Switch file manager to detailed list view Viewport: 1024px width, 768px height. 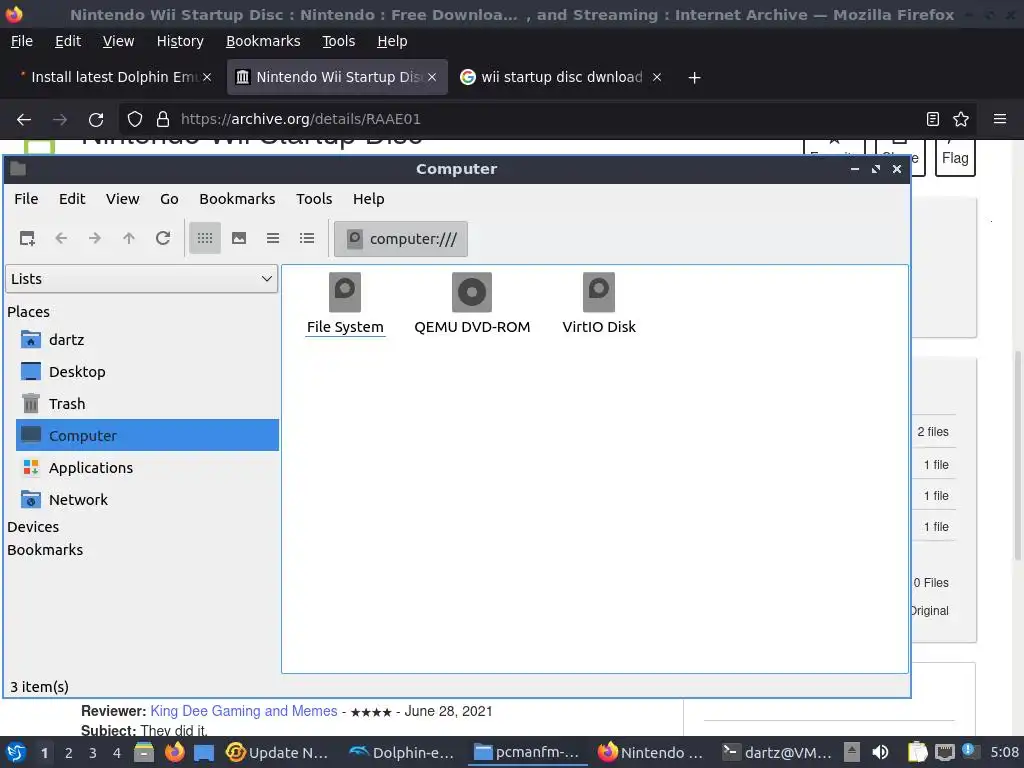[x=307, y=238]
